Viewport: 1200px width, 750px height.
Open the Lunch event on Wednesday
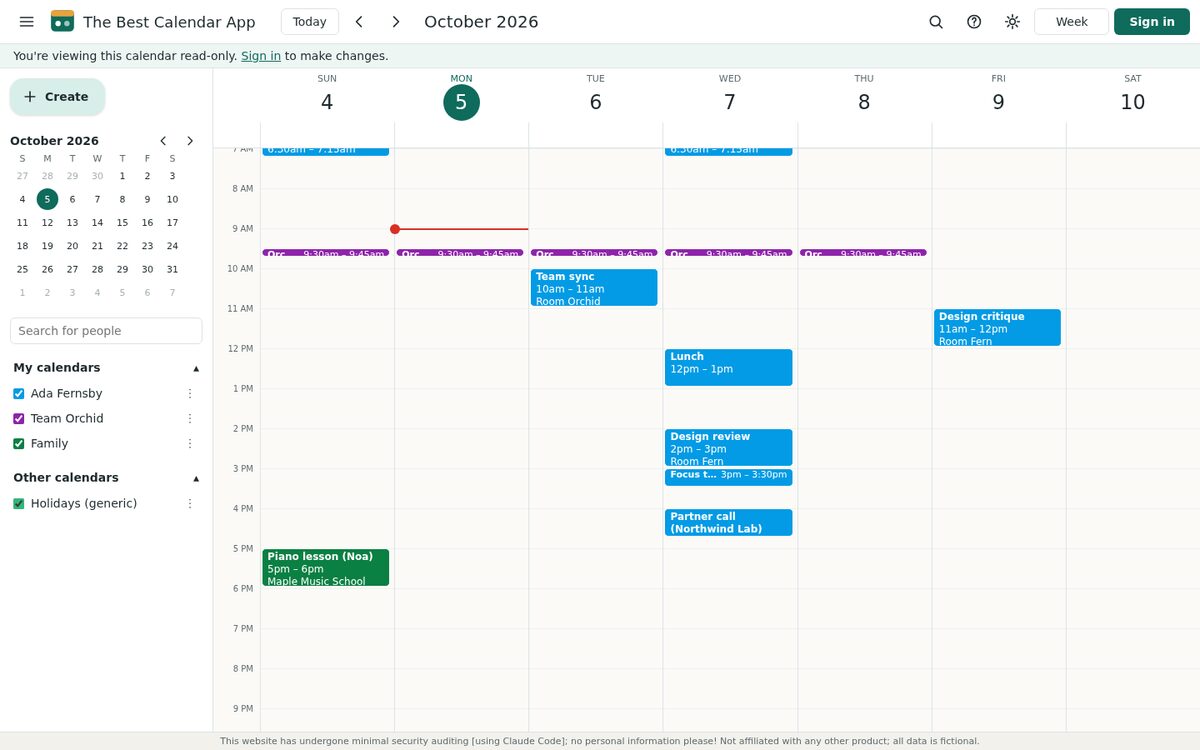click(728, 368)
